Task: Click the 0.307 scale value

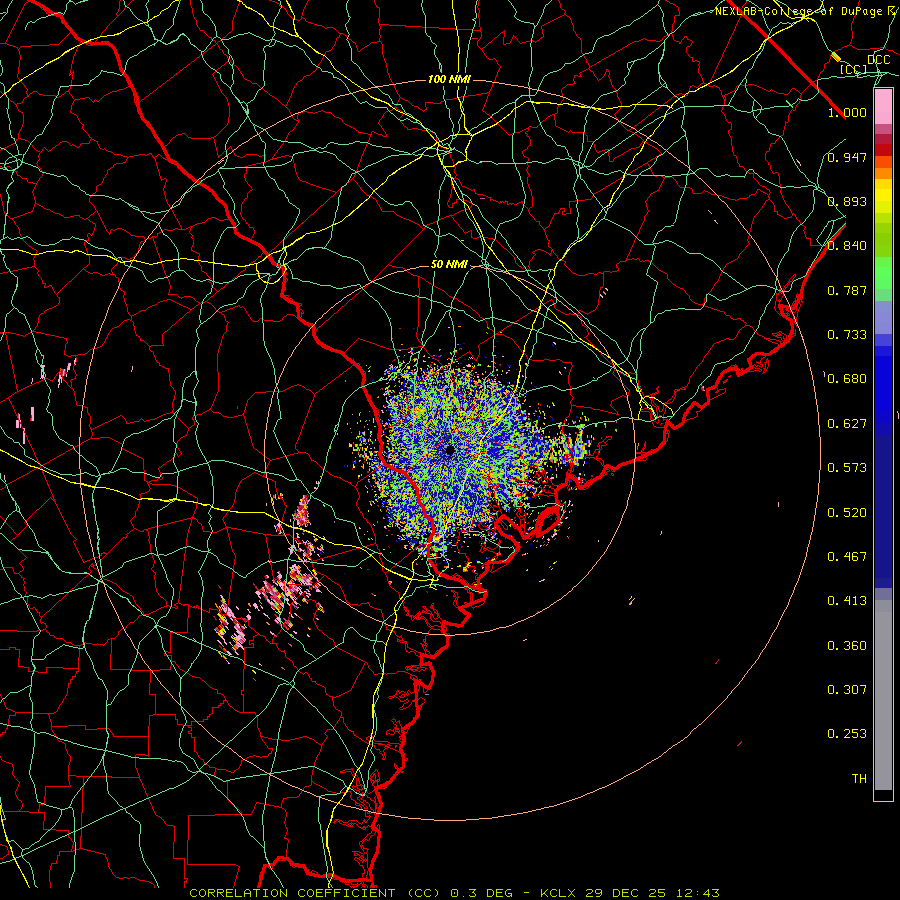Action: coord(847,689)
